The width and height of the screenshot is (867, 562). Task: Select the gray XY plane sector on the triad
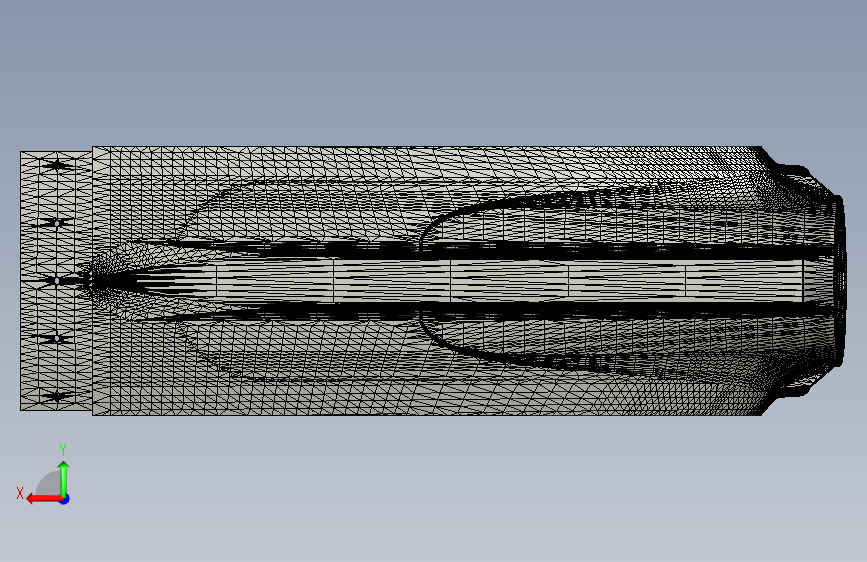tap(48, 484)
